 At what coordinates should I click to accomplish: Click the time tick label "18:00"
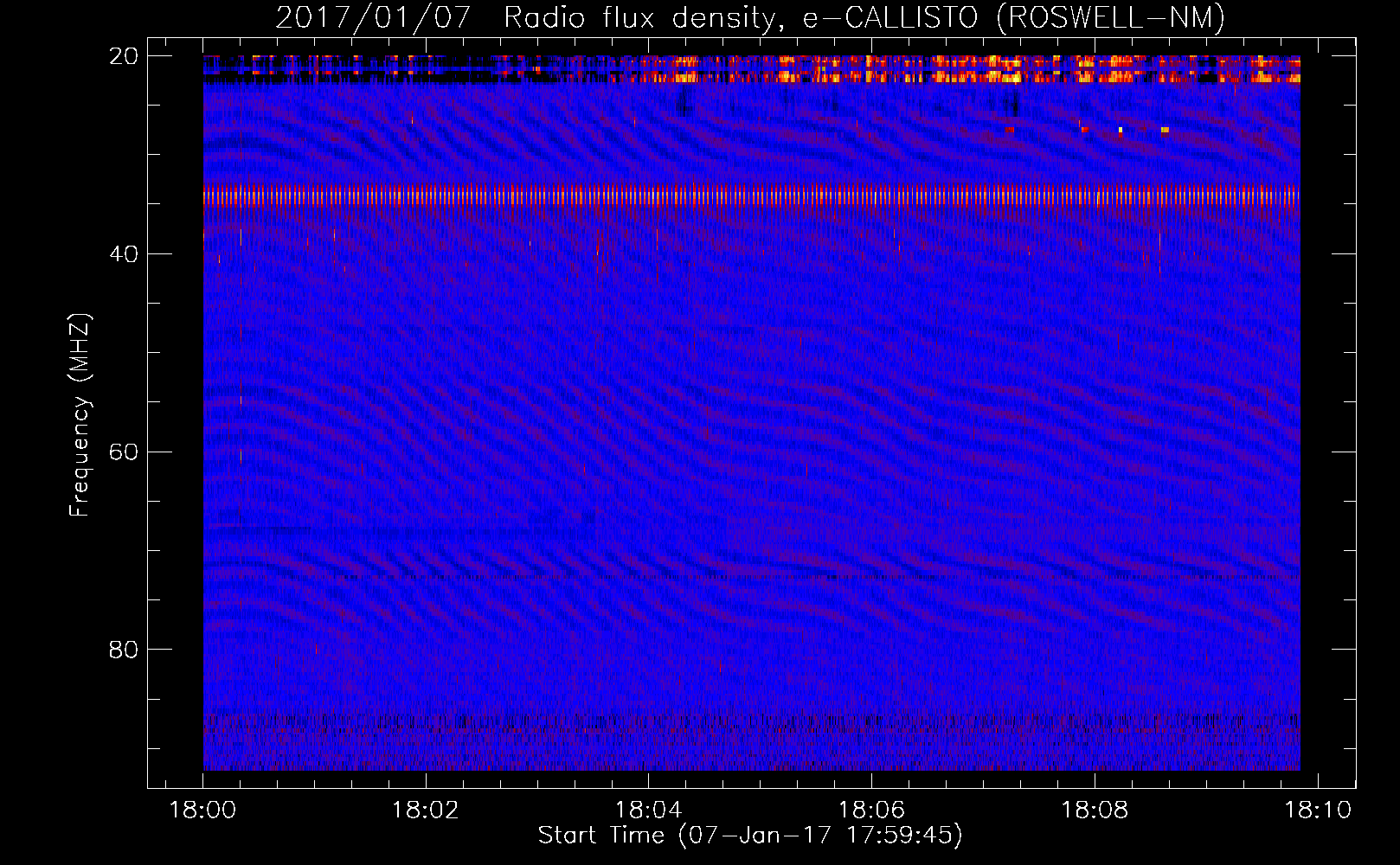point(203,811)
